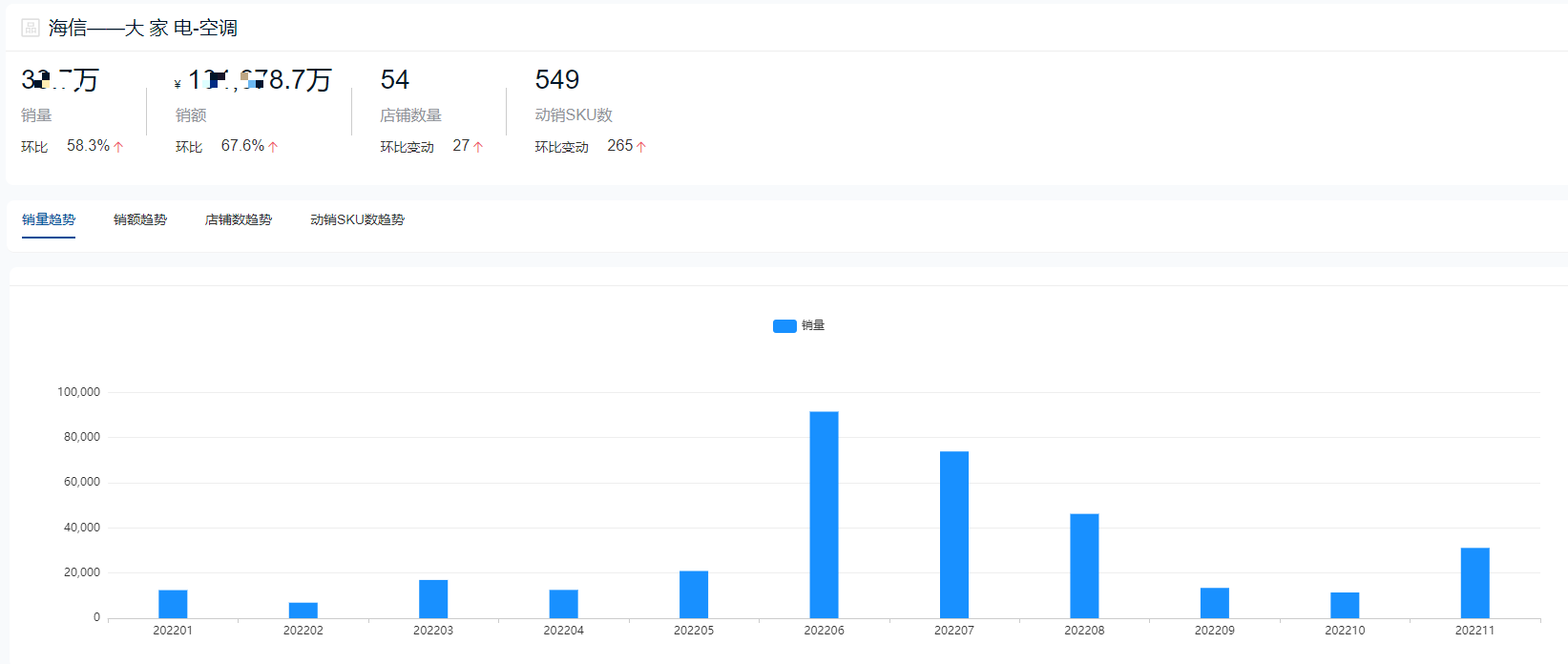Click the 202210 sales bar

1345,605
